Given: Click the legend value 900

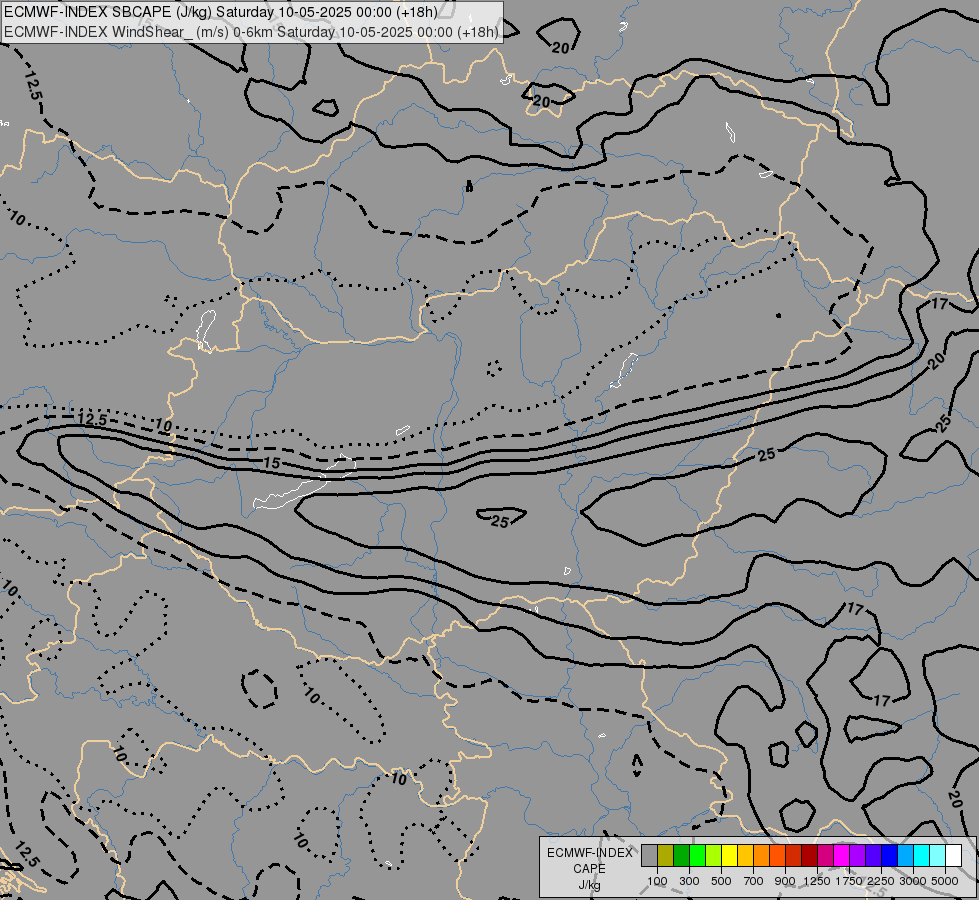Looking at the screenshot, I should (785, 881).
